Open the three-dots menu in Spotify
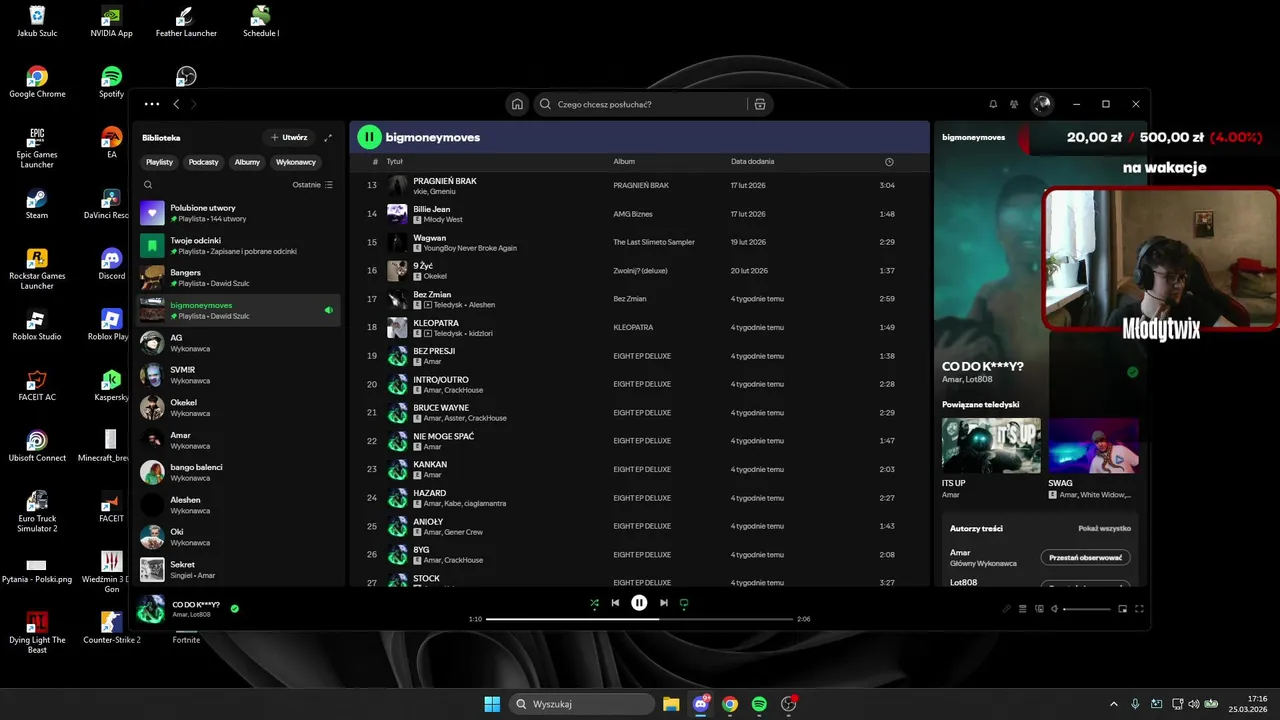Image resolution: width=1280 pixels, height=720 pixels. [151, 104]
